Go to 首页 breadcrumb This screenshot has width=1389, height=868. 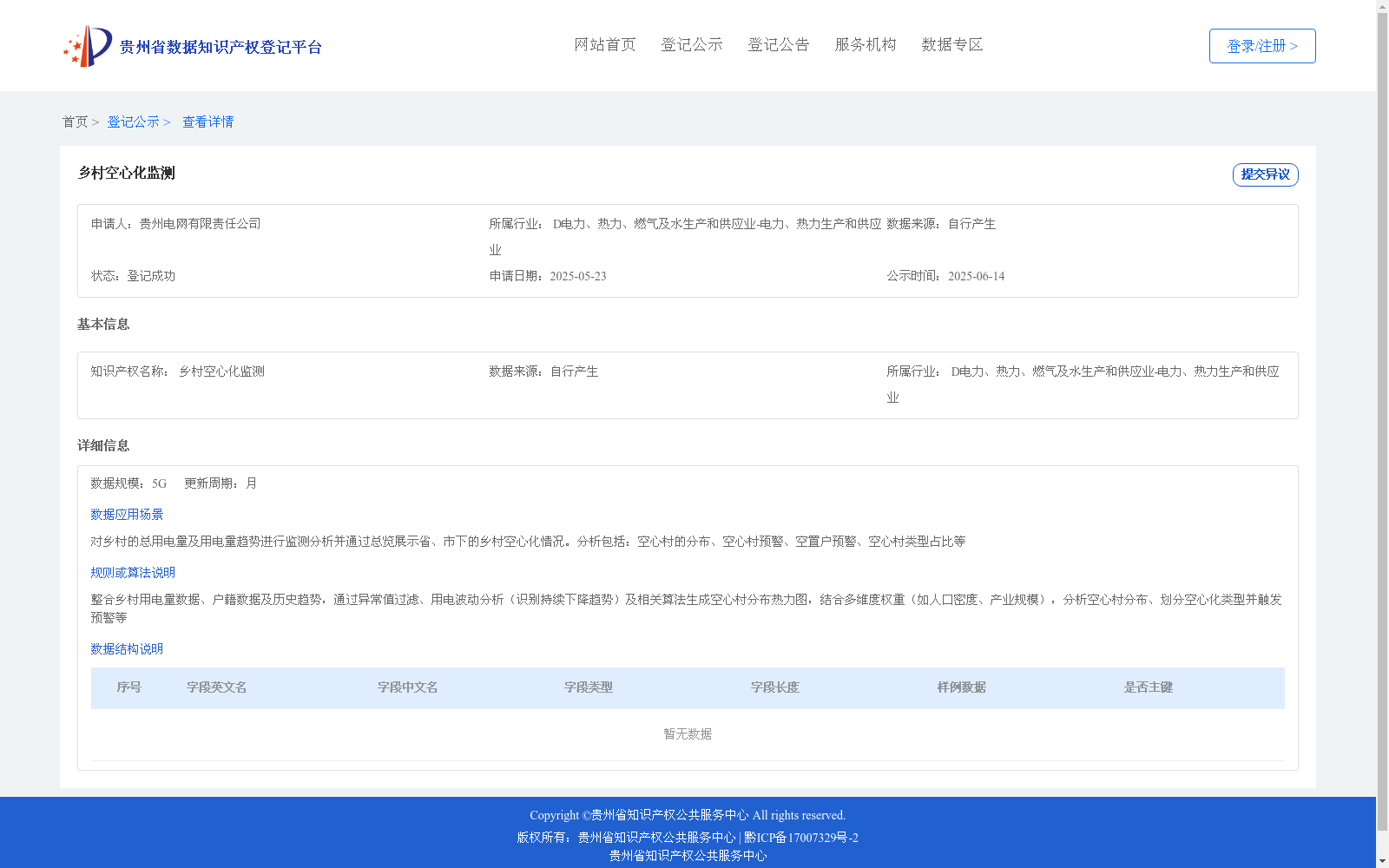pos(75,122)
